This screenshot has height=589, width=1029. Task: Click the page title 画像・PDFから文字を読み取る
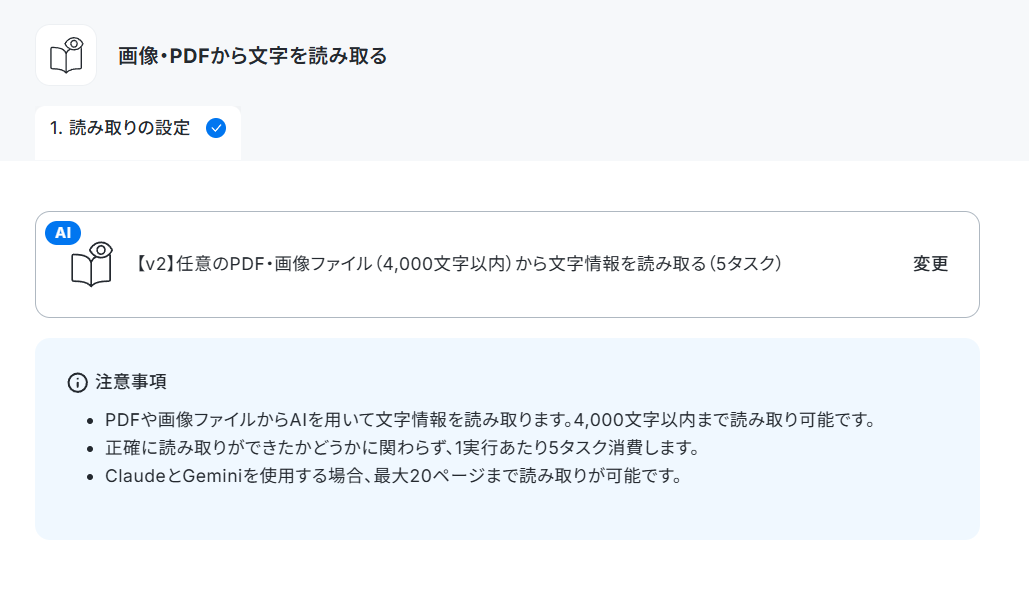tap(253, 56)
